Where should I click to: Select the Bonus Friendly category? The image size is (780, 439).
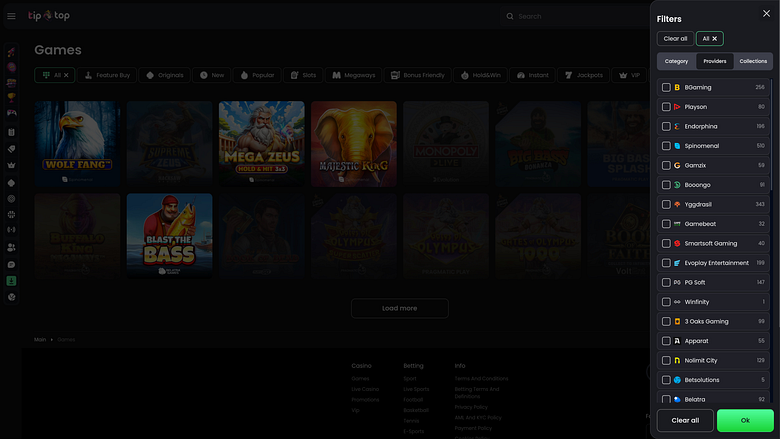pos(417,75)
